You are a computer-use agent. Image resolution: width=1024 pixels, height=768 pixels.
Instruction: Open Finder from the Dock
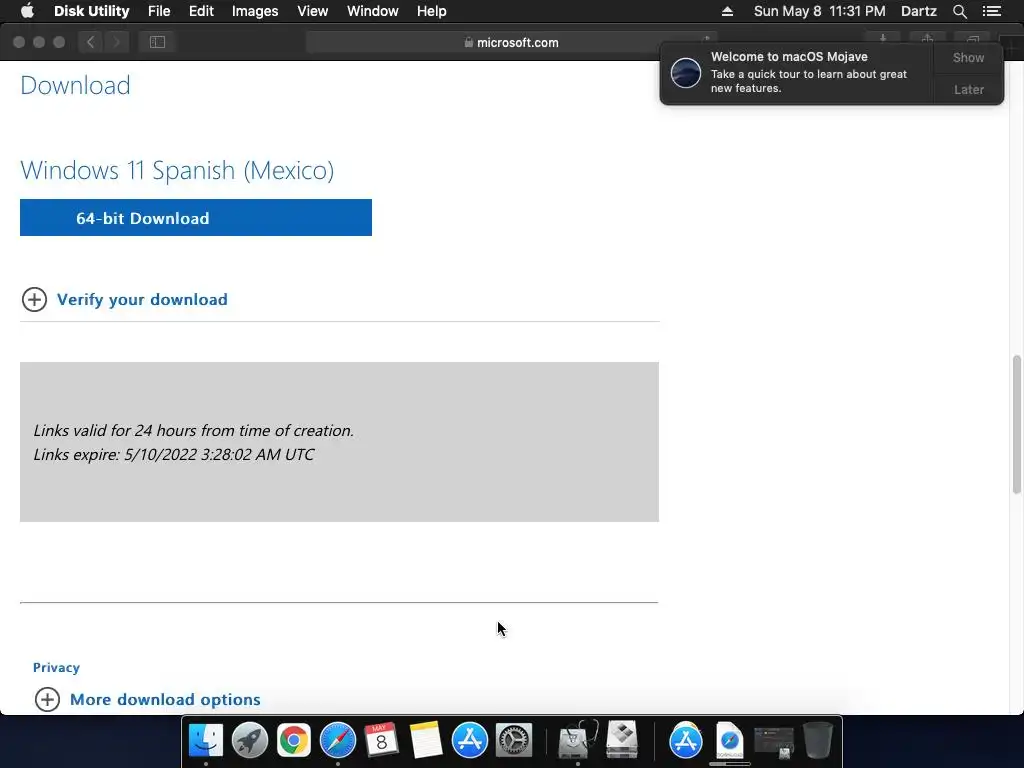pyautogui.click(x=206, y=741)
